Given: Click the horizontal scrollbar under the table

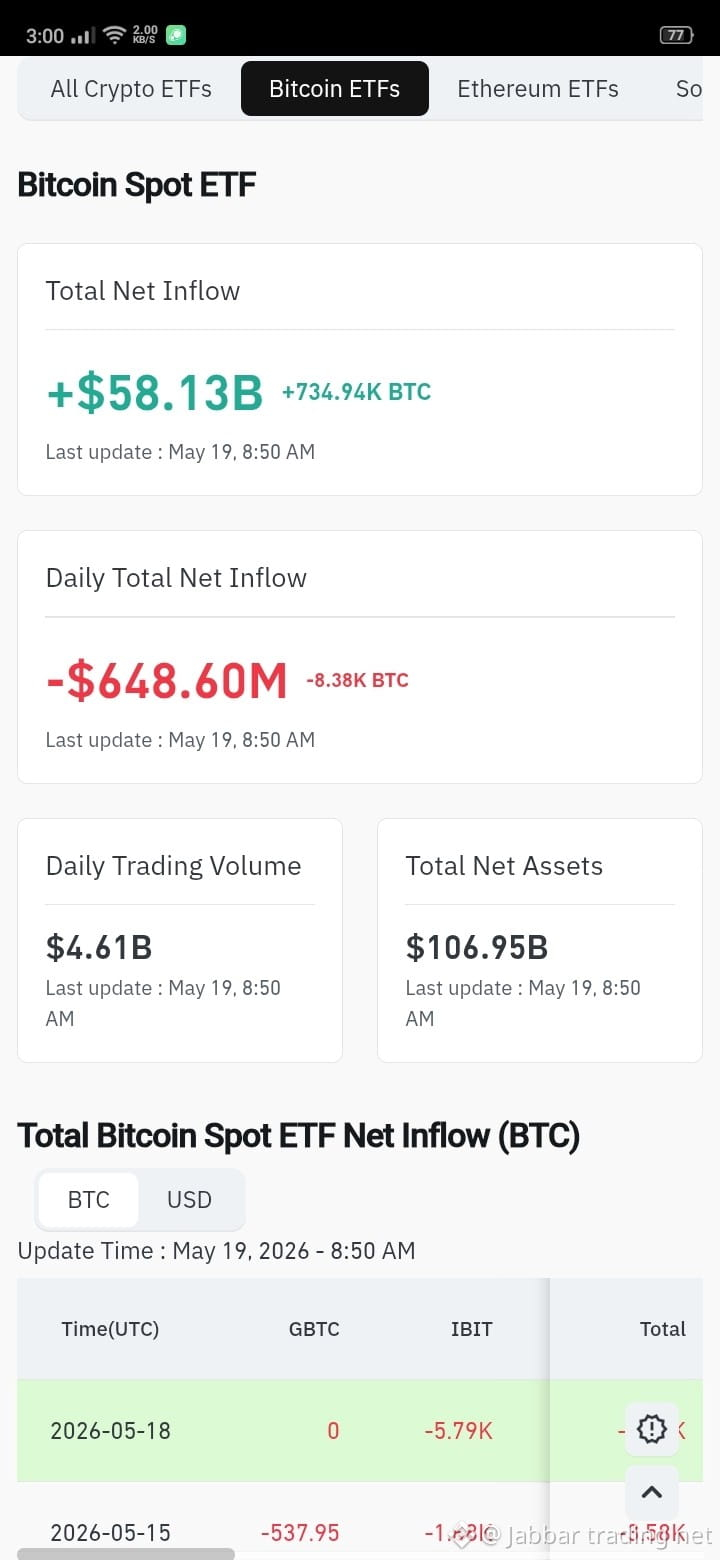Looking at the screenshot, I should (126, 1554).
